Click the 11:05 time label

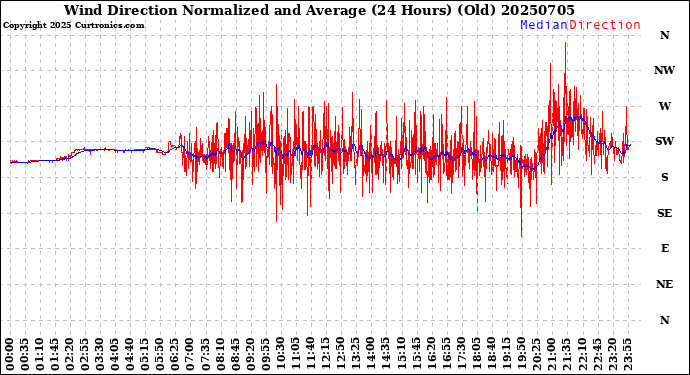click(x=296, y=354)
